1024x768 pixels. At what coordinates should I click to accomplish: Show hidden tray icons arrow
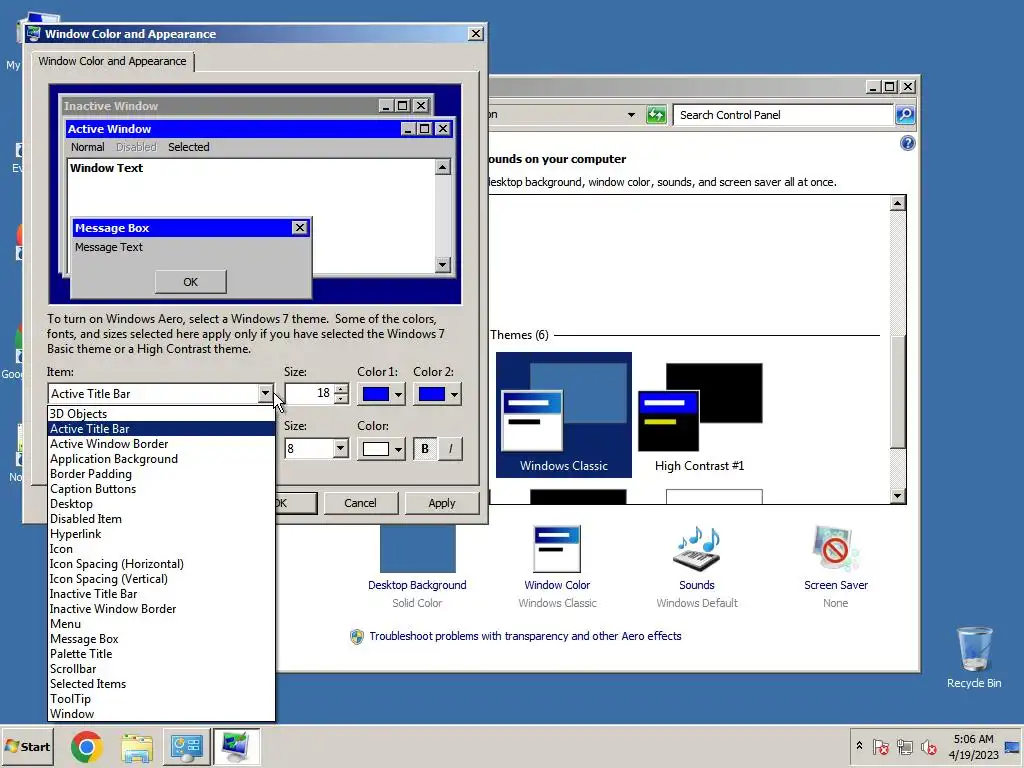coord(859,746)
